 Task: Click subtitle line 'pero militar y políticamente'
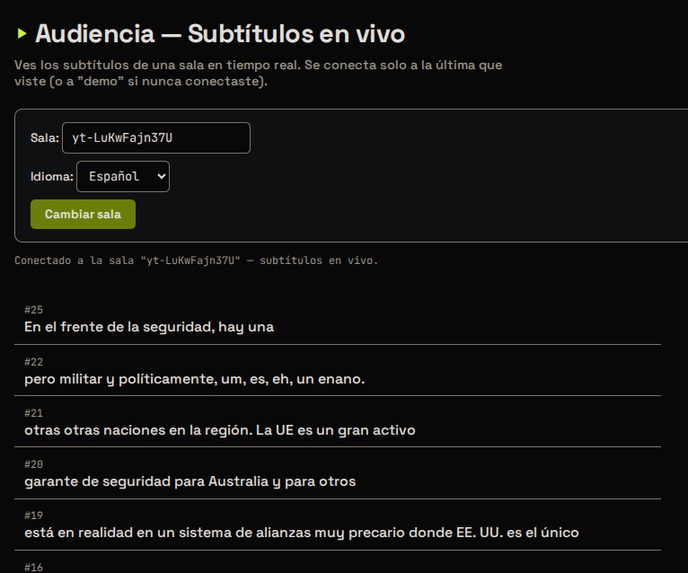[x=194, y=379]
